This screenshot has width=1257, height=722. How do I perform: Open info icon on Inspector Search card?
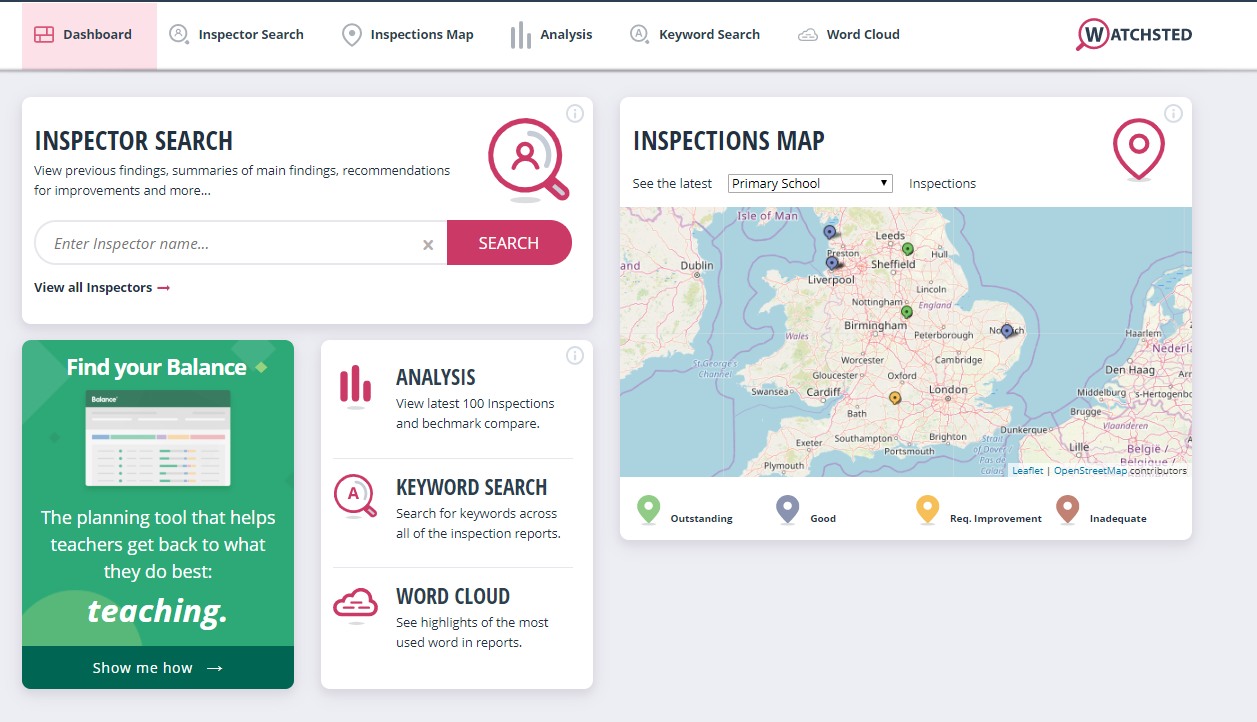point(575,114)
